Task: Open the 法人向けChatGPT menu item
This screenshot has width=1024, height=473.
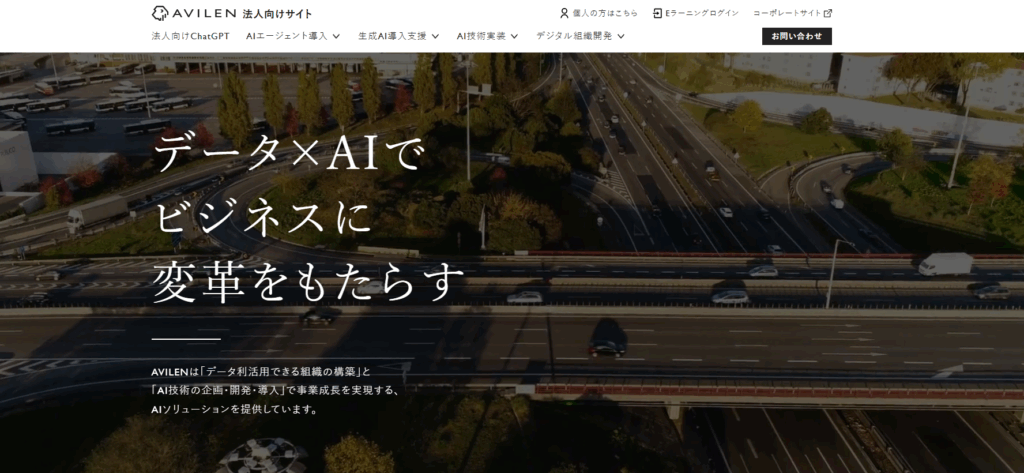Action: (191, 36)
